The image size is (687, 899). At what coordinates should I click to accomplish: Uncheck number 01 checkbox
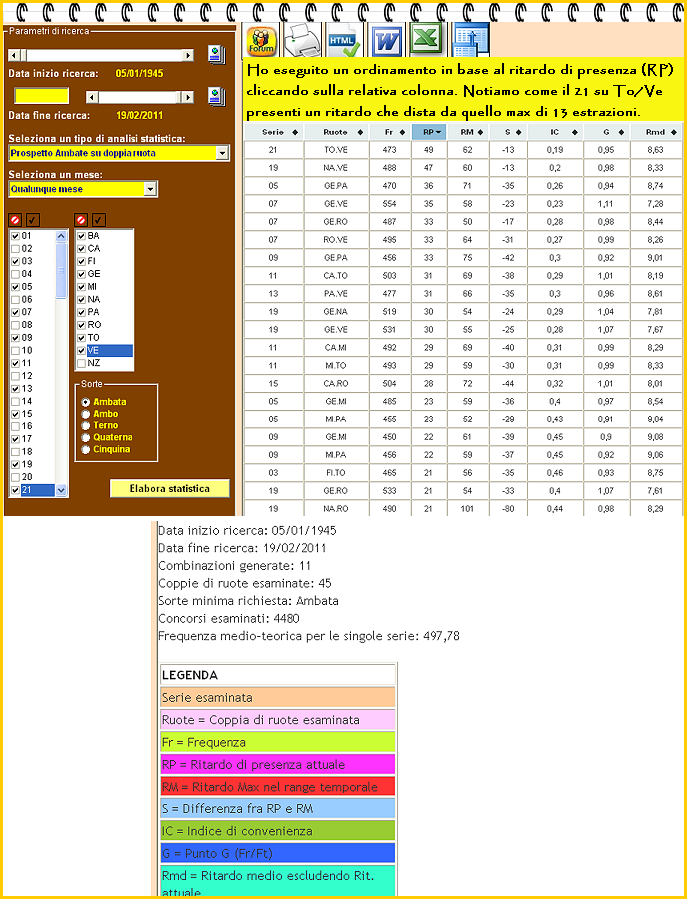pos(15,236)
